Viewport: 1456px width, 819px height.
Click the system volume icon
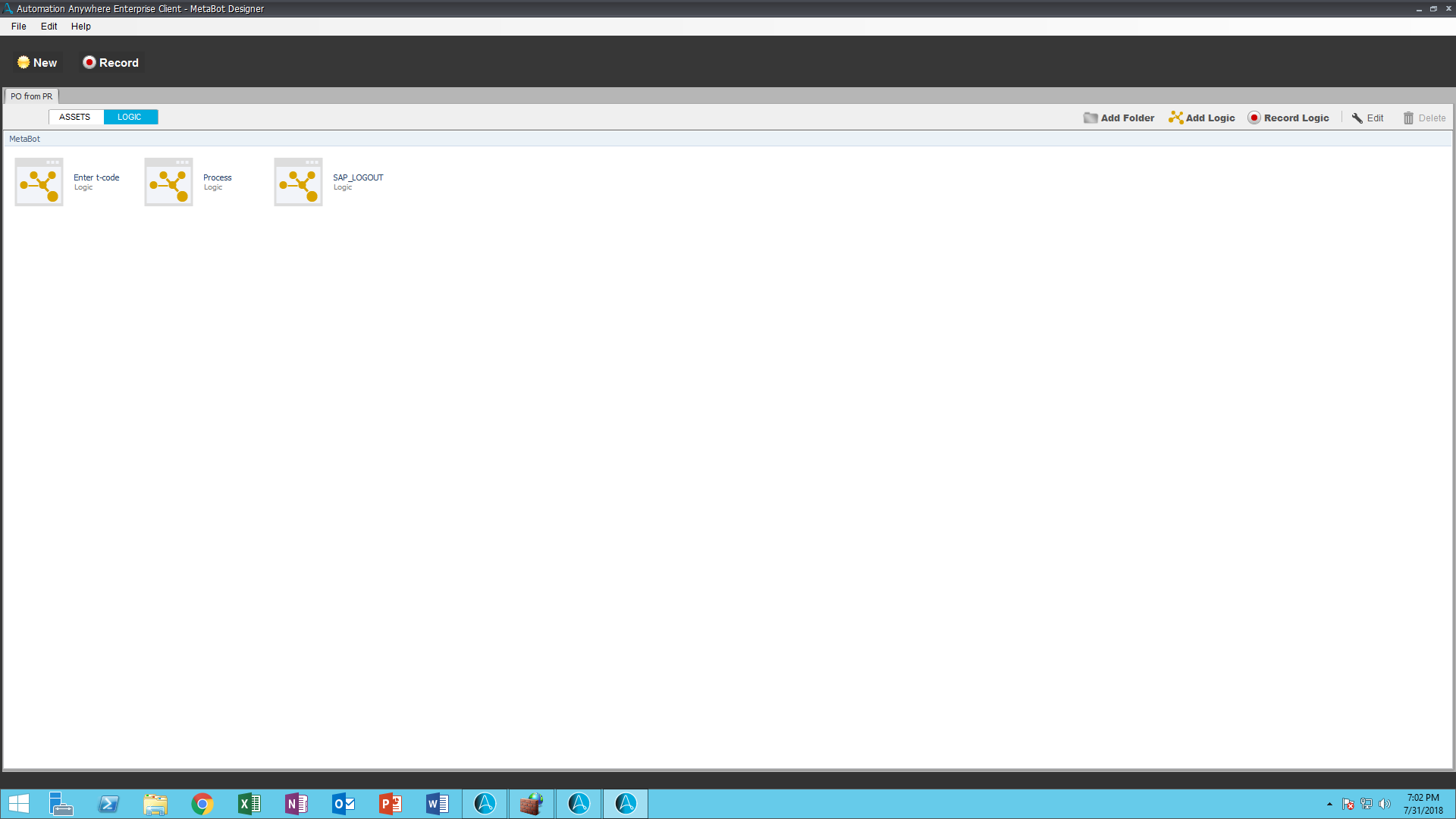pyautogui.click(x=1385, y=804)
